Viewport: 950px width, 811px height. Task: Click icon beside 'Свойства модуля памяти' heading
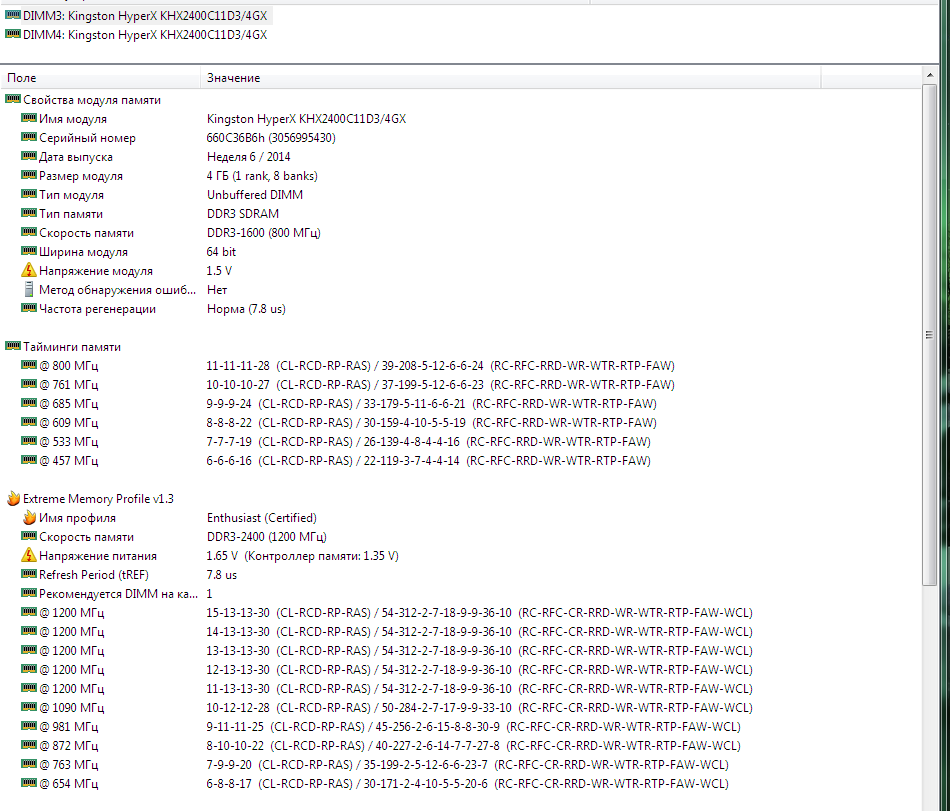(x=13, y=99)
